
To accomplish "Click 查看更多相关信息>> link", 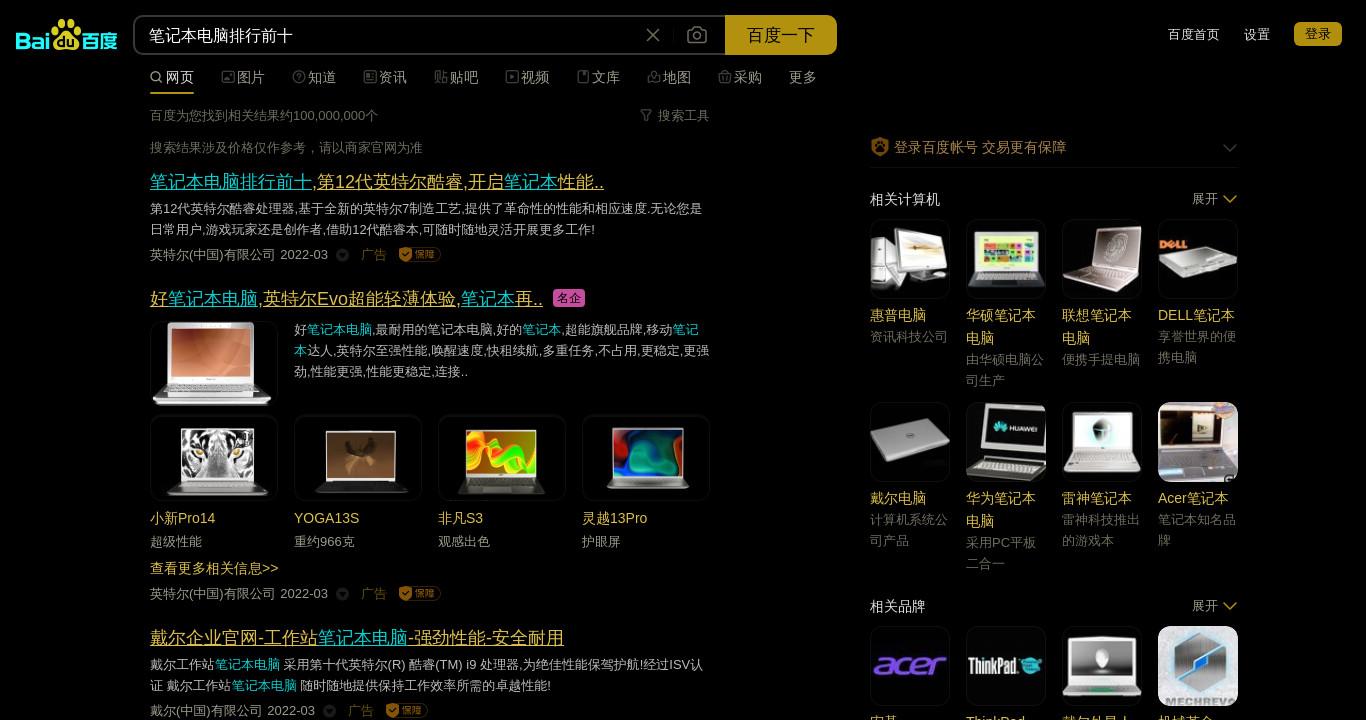I will click(x=214, y=568).
